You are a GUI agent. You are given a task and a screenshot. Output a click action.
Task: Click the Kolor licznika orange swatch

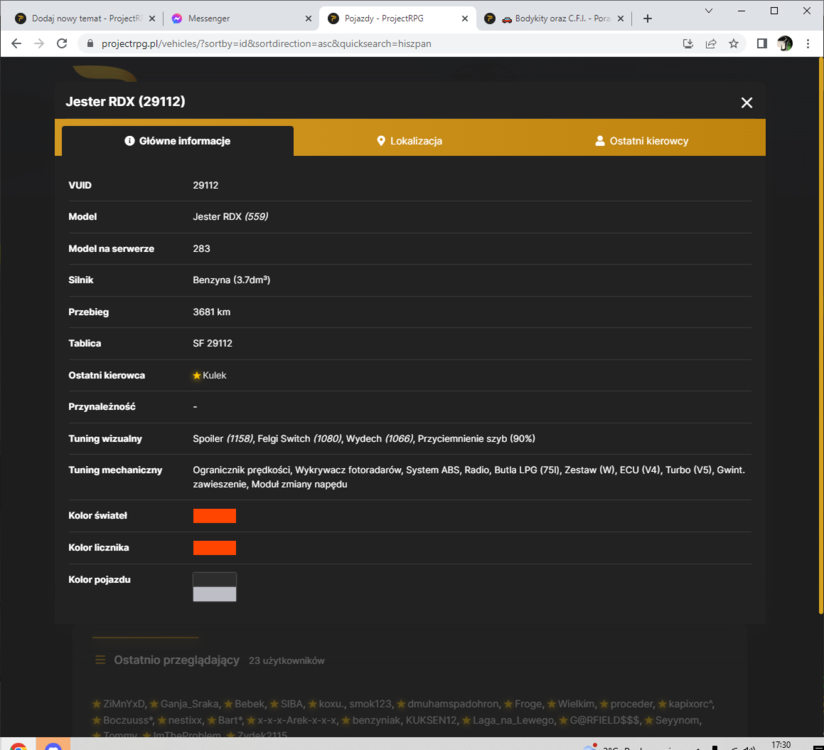tap(214, 548)
